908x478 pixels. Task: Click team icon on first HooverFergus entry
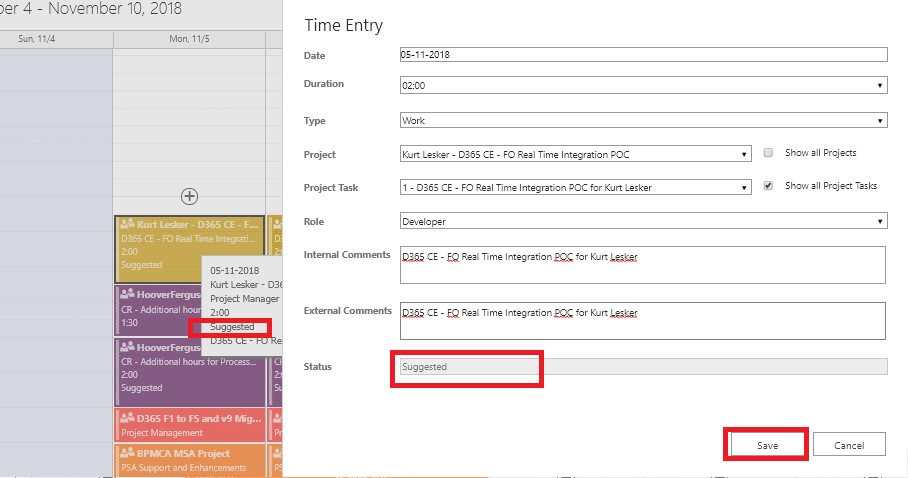128,295
